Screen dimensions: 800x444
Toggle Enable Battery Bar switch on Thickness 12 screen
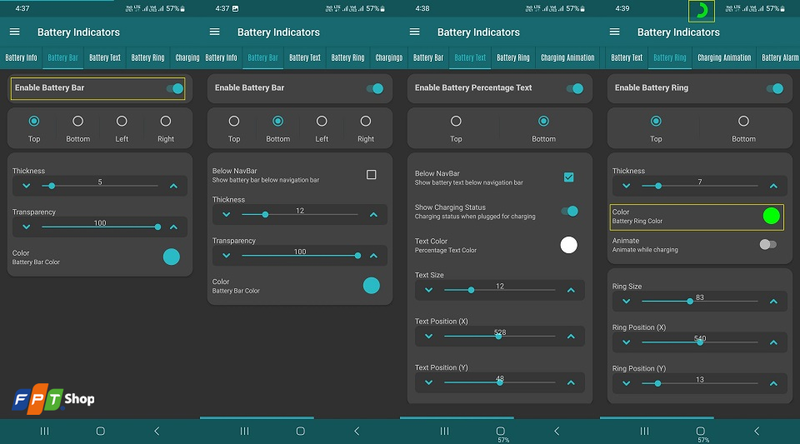(374, 88)
